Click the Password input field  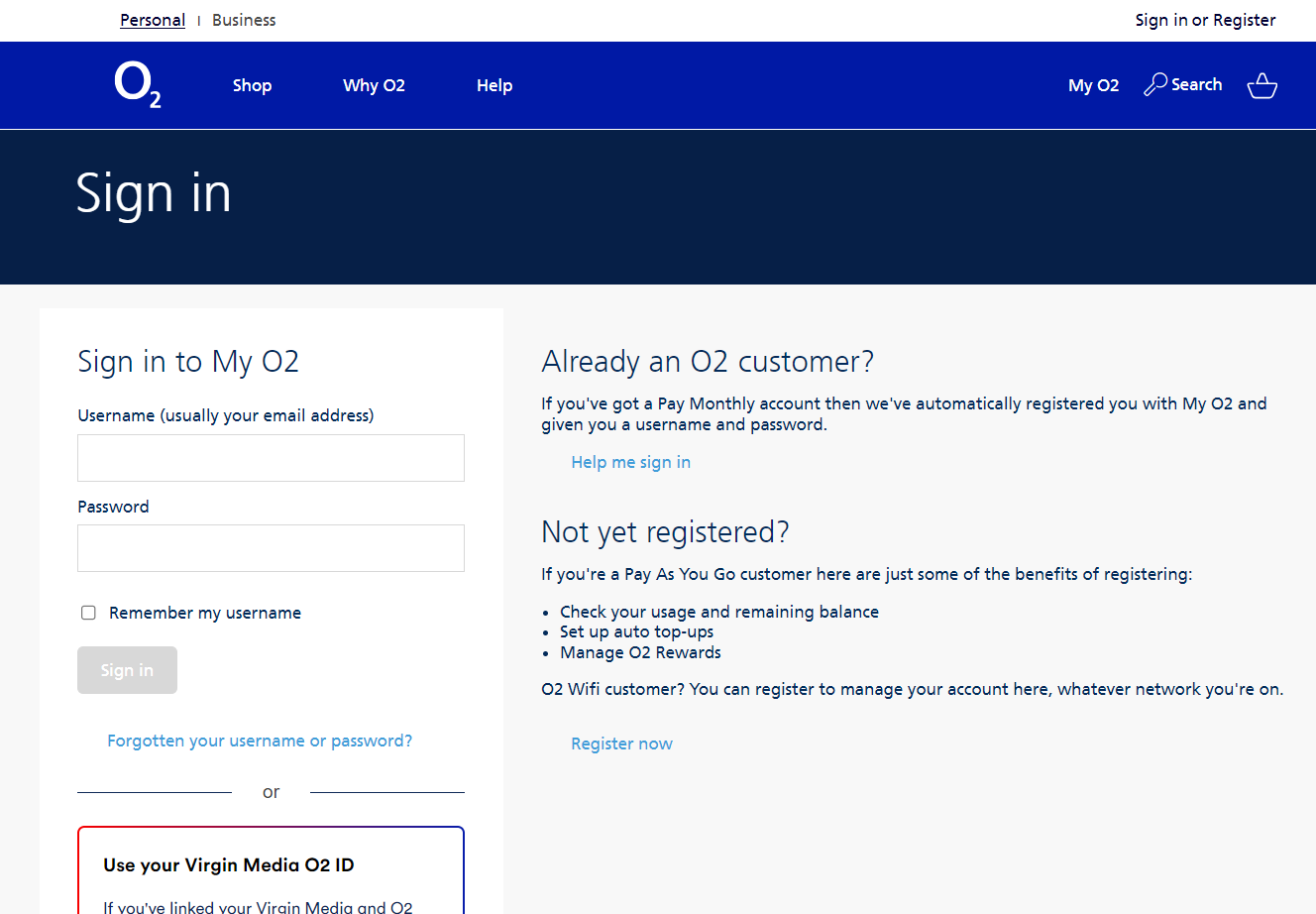tap(271, 548)
